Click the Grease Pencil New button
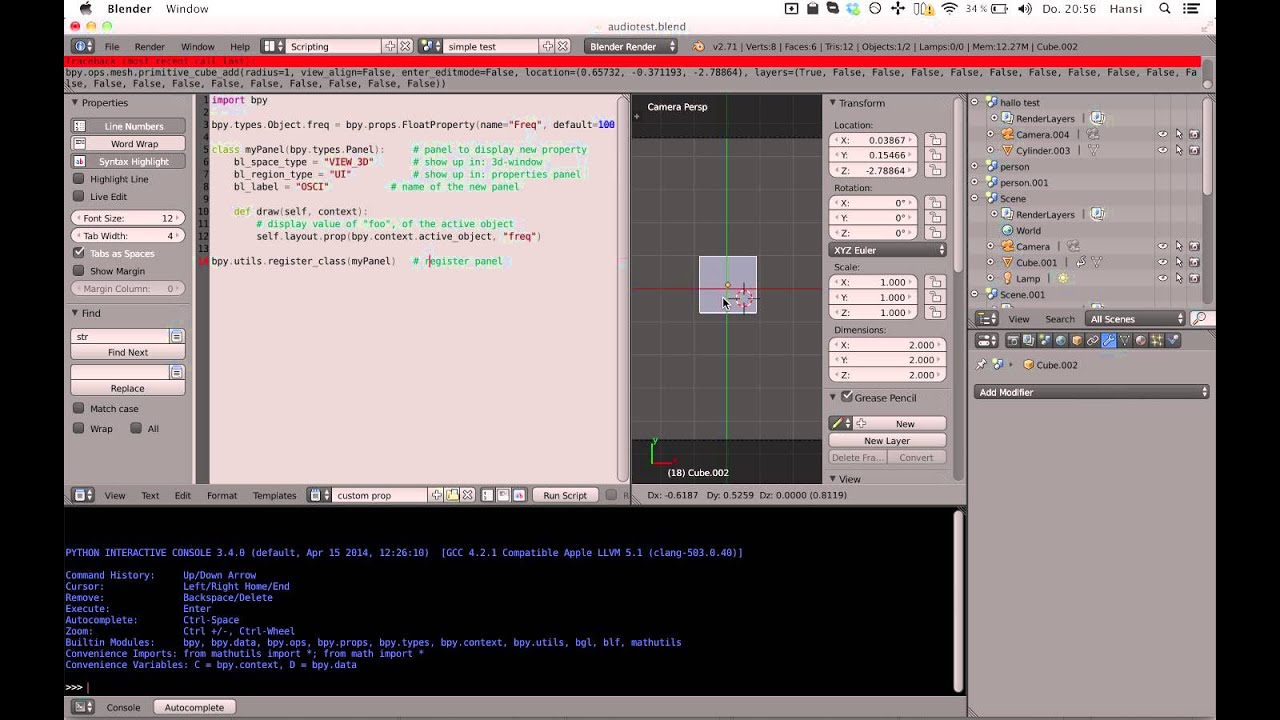This screenshot has height=720, width=1280. tap(897, 424)
